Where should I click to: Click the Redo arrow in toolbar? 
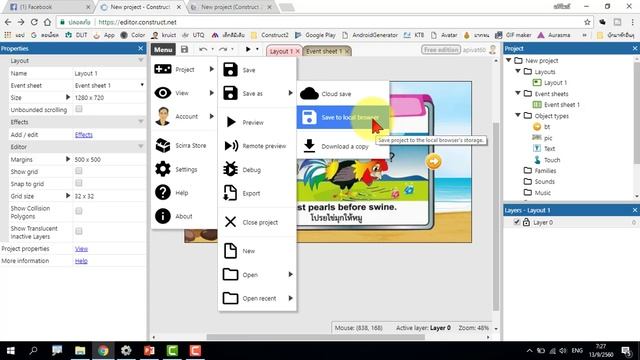pyautogui.click(x=223, y=49)
